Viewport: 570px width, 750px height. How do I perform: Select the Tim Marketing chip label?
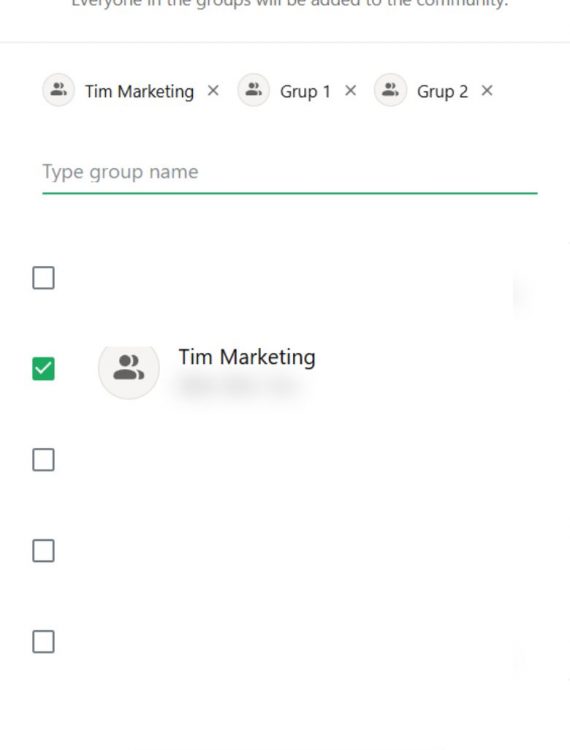139,91
